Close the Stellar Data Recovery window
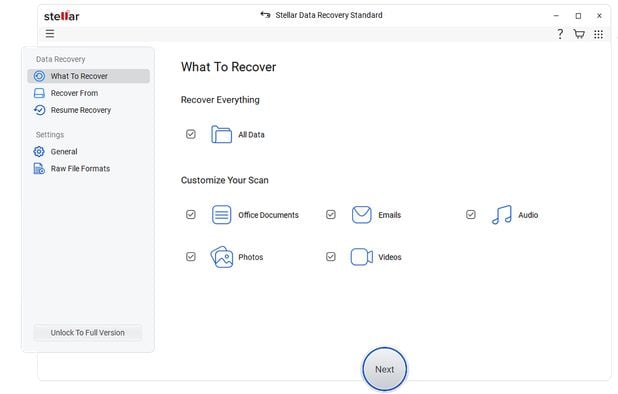 click(599, 16)
